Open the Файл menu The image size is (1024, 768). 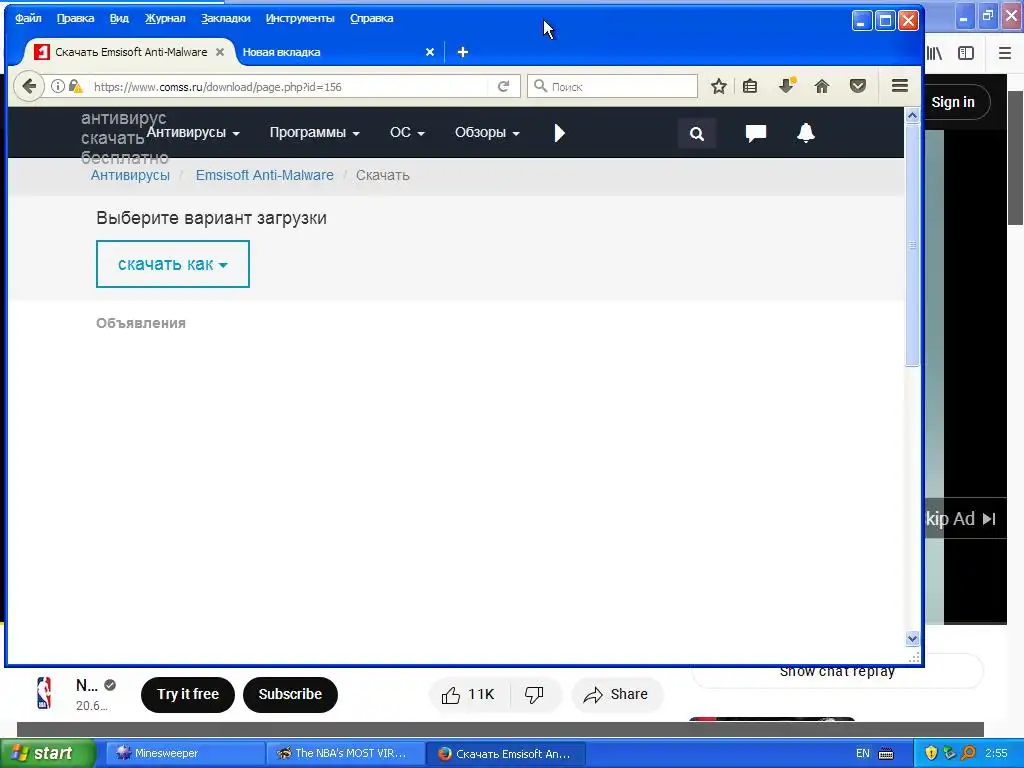pos(28,18)
